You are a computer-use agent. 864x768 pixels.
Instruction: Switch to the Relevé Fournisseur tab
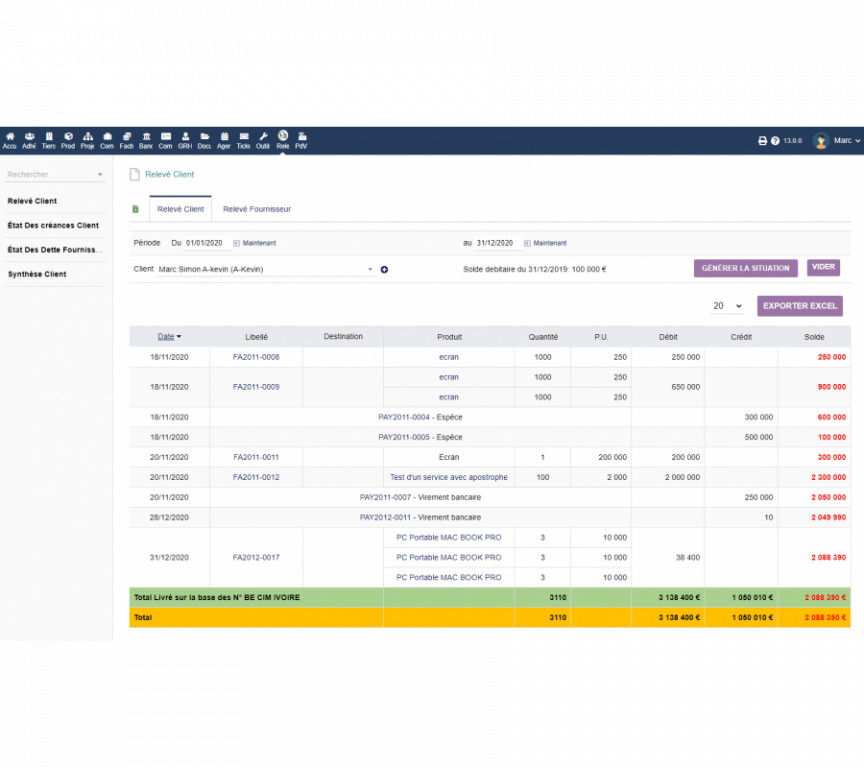point(256,209)
